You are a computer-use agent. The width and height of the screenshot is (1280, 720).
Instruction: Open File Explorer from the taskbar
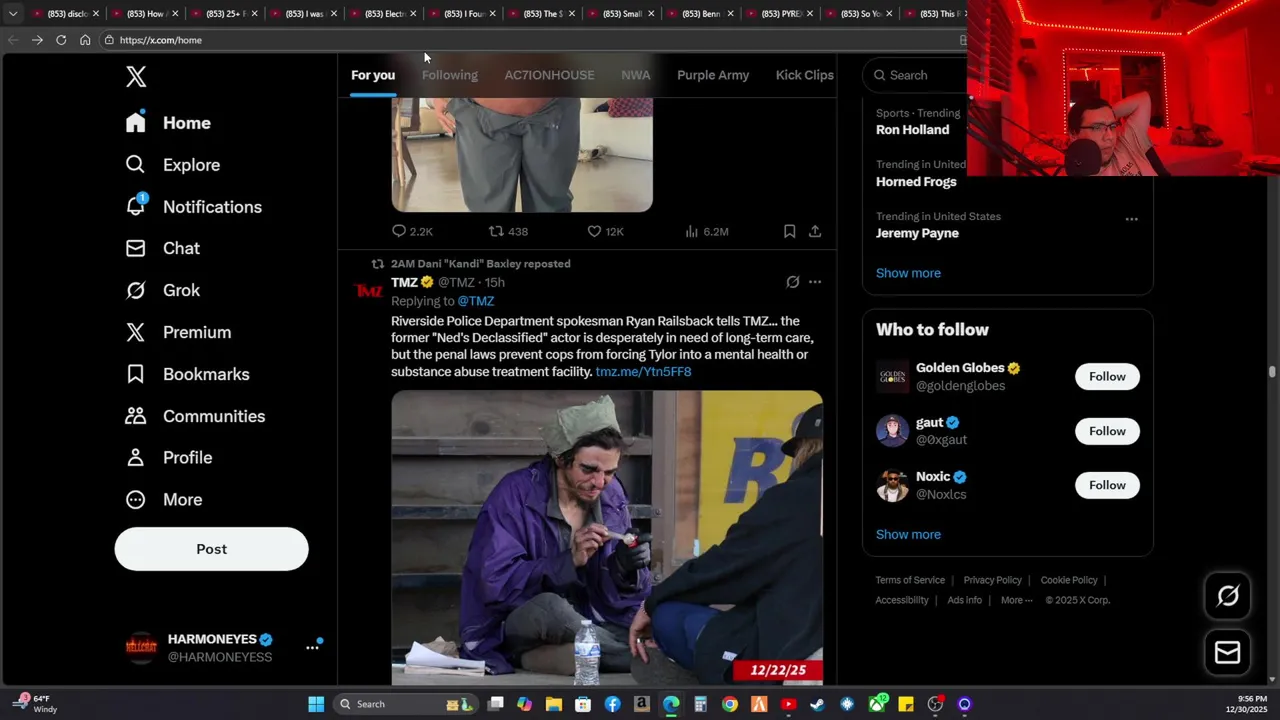[x=554, y=704]
